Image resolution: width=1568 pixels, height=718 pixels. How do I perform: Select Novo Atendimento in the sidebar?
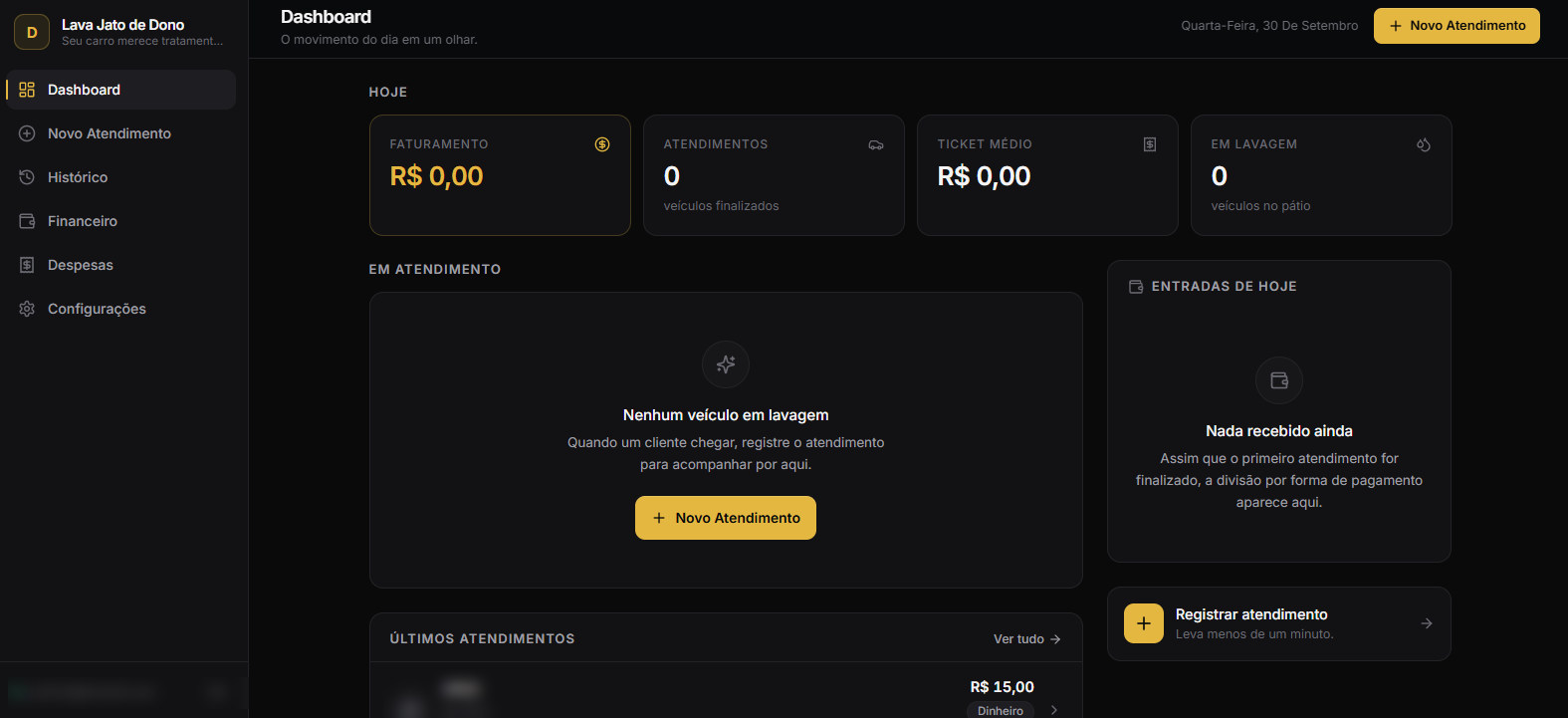(120, 133)
